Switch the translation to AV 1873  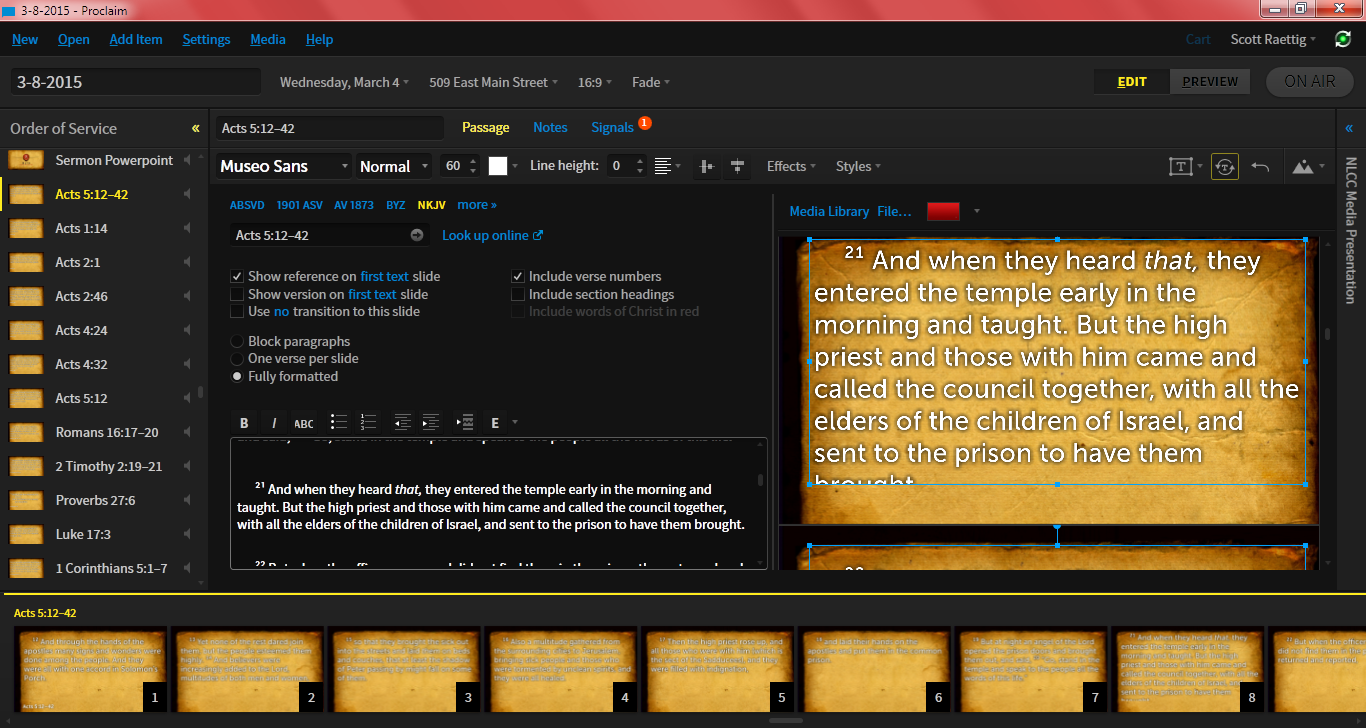(353, 204)
